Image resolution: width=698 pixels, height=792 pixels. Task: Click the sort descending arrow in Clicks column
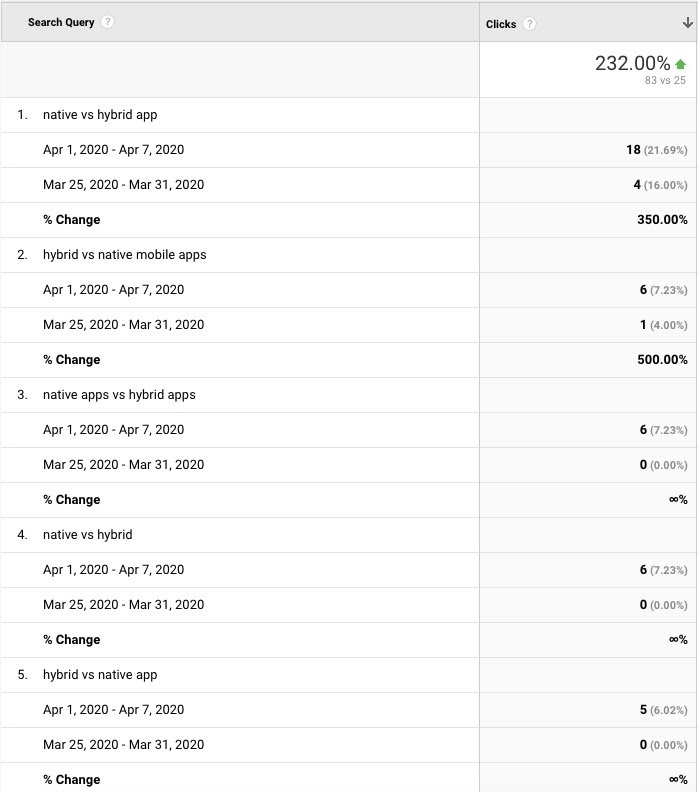687,24
